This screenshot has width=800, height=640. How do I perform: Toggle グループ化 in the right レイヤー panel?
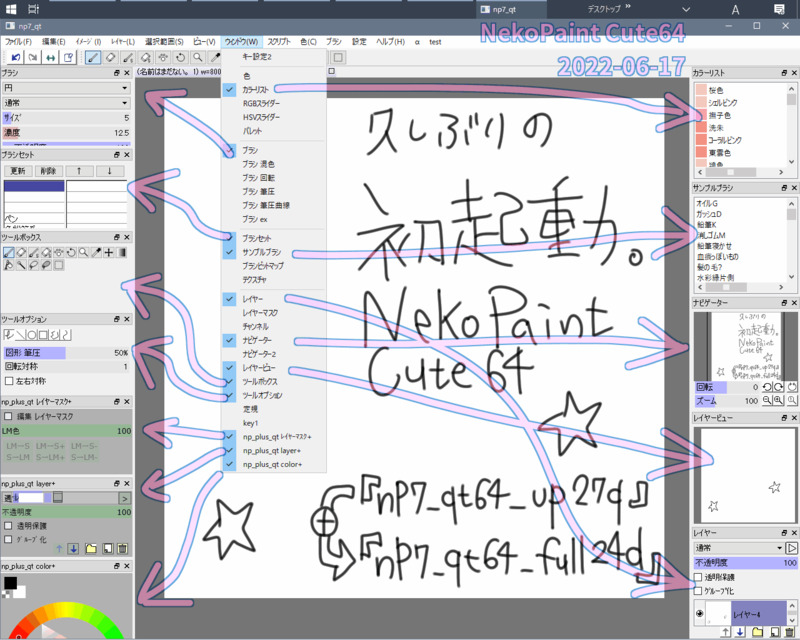point(698,591)
